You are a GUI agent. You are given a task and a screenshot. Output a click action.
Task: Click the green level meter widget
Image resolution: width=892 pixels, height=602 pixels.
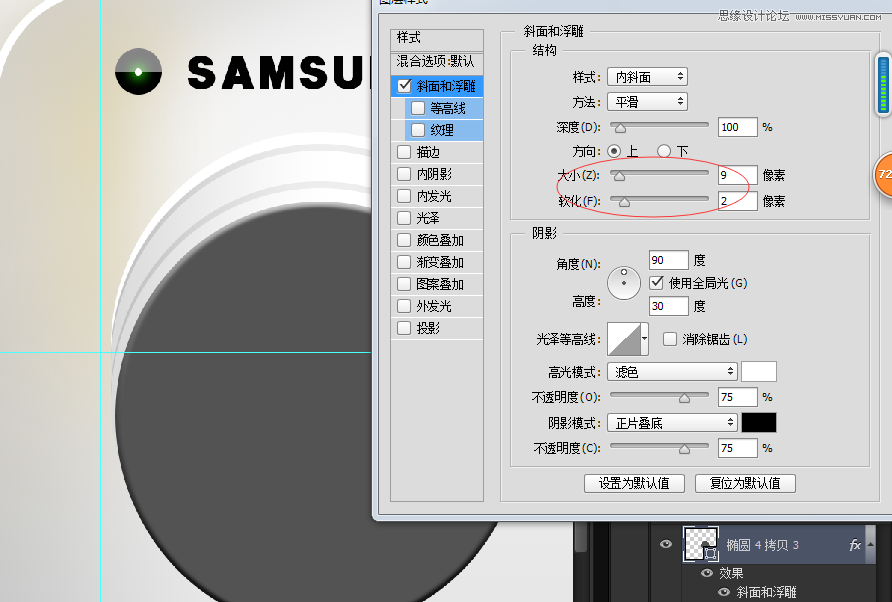click(x=883, y=85)
